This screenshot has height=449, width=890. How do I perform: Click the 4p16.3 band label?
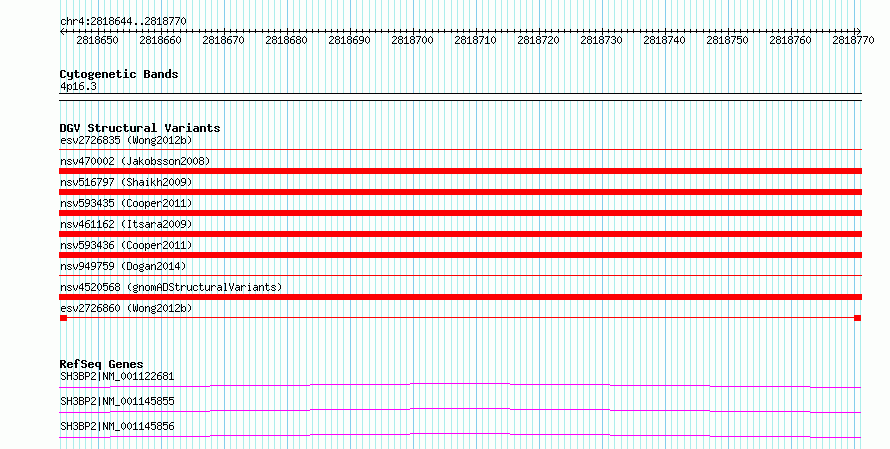[x=78, y=87]
